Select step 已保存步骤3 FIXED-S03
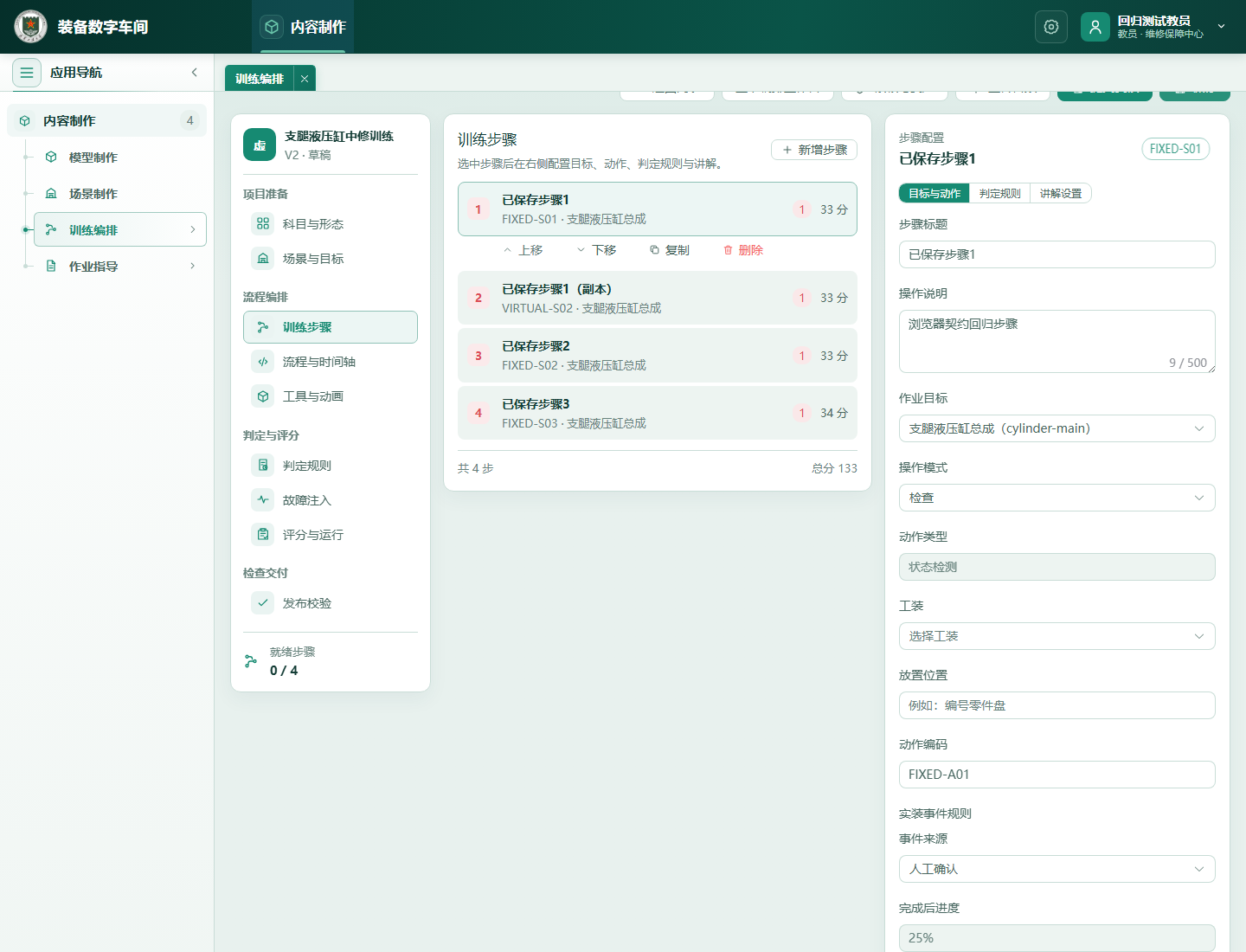Viewport: 1246px width, 952px height. pos(658,413)
